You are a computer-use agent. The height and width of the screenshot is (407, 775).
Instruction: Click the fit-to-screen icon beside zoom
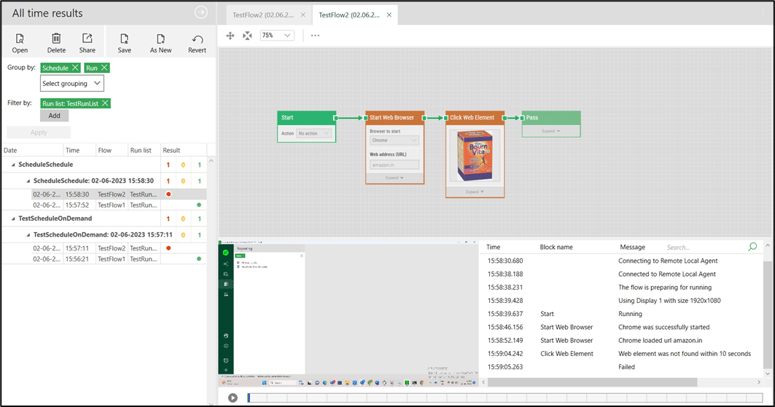click(x=248, y=36)
